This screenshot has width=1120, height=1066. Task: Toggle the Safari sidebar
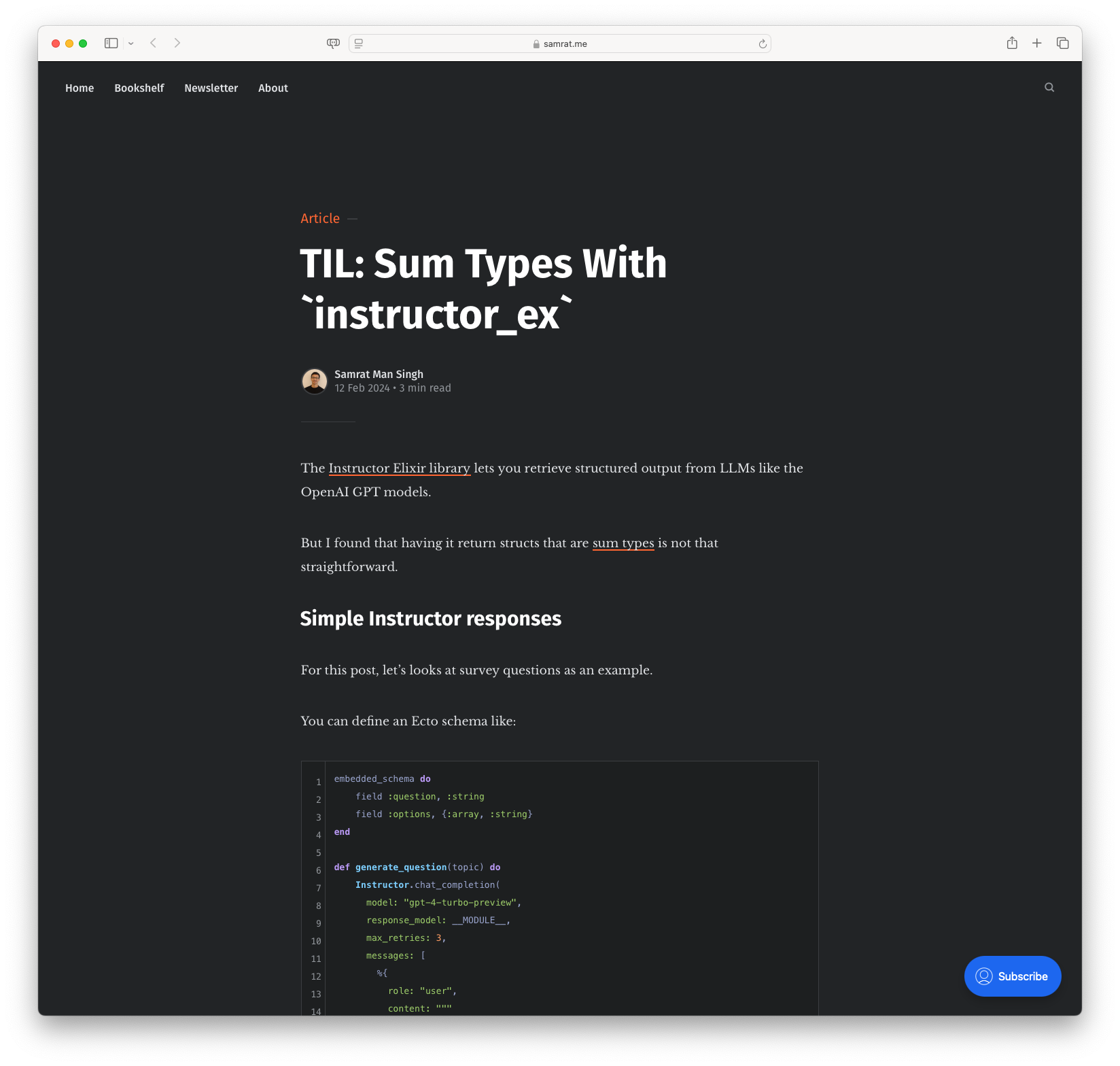(x=110, y=43)
